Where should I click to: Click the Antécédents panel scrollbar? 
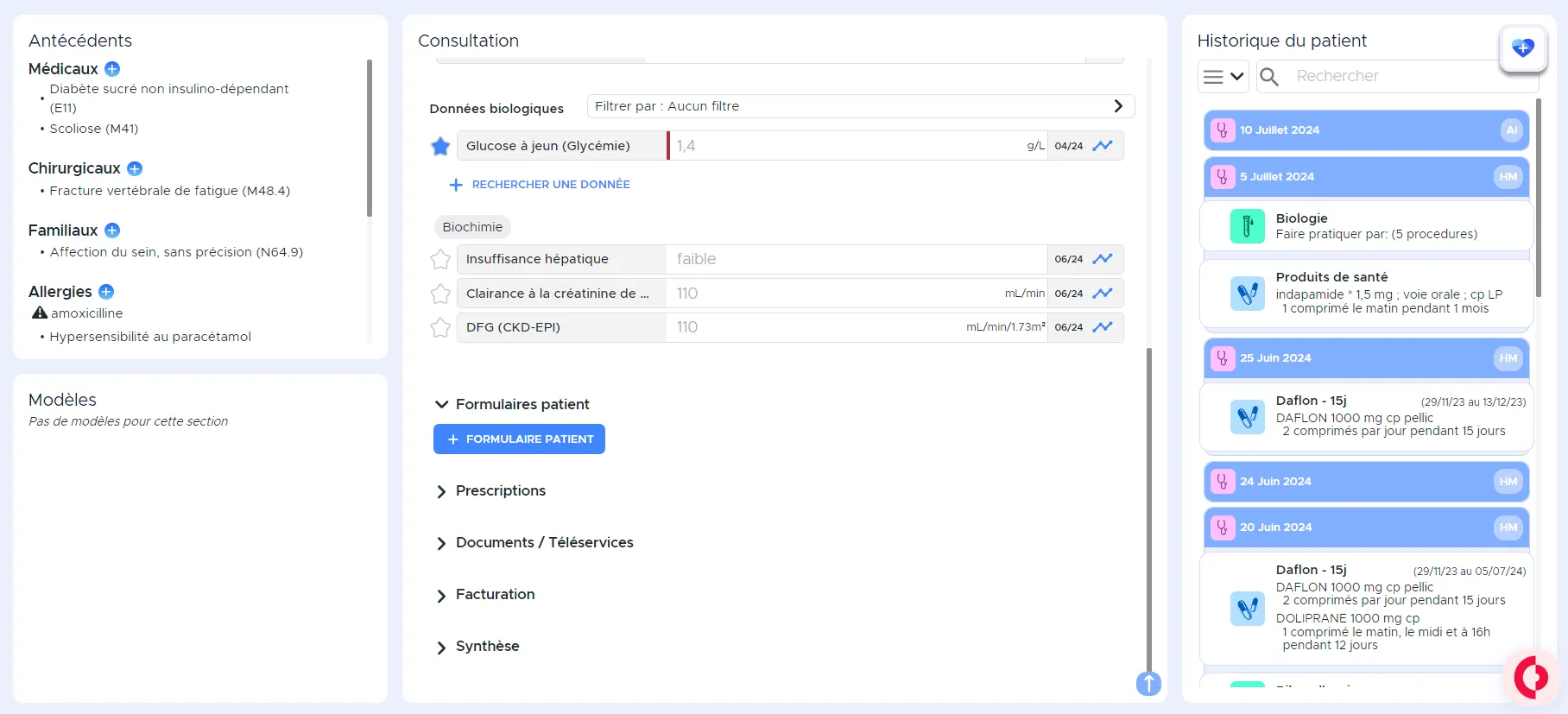370,138
